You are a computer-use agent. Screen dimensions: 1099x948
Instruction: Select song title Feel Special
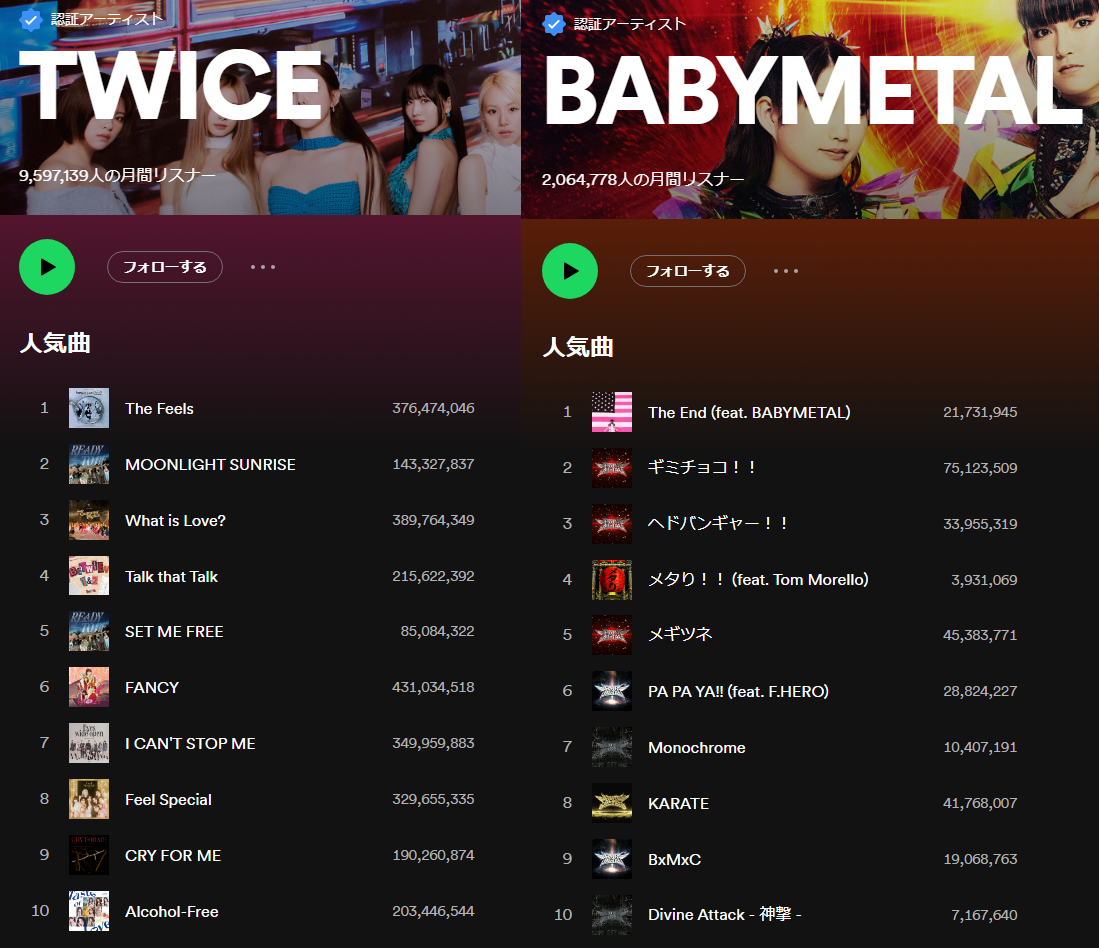168,800
